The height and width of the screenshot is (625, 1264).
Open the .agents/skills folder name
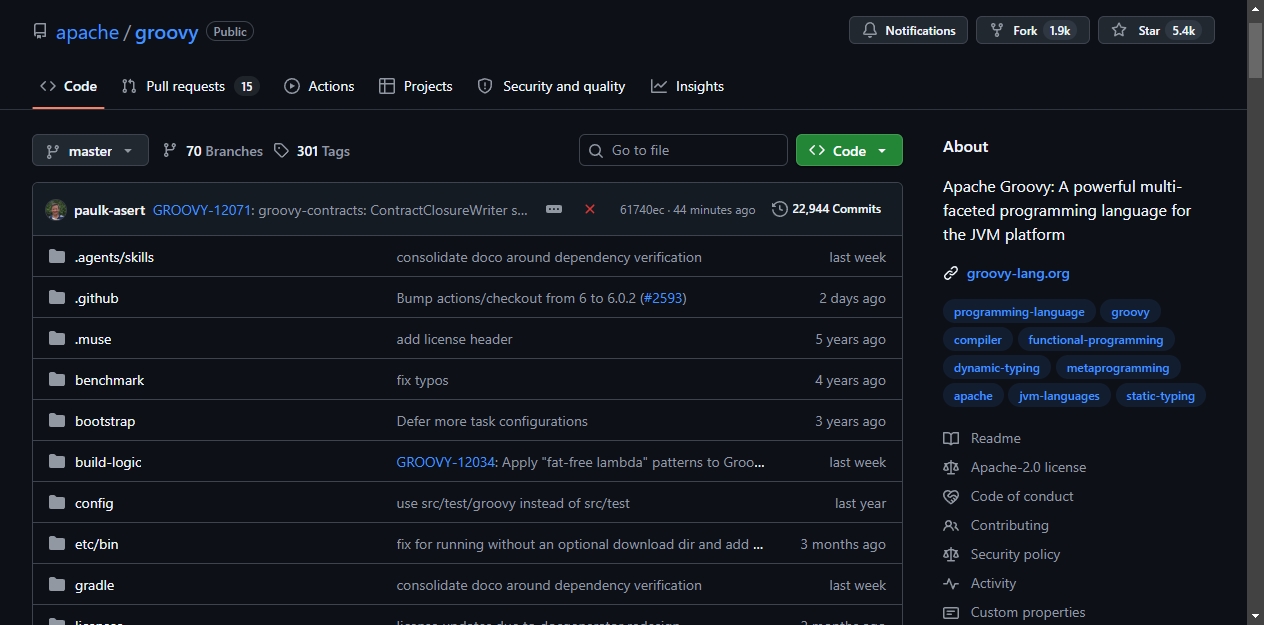click(114, 257)
